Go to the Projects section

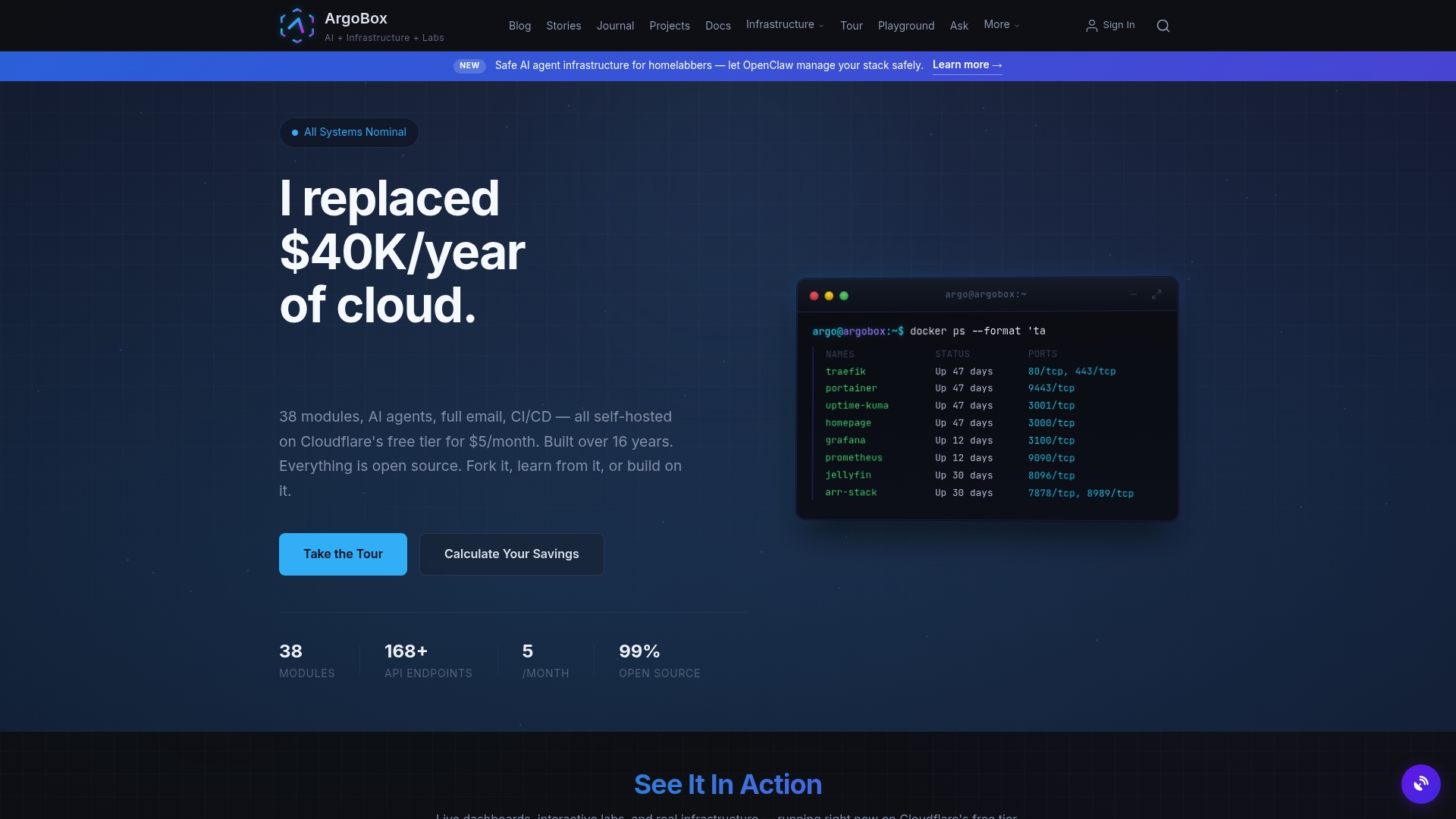point(669,25)
